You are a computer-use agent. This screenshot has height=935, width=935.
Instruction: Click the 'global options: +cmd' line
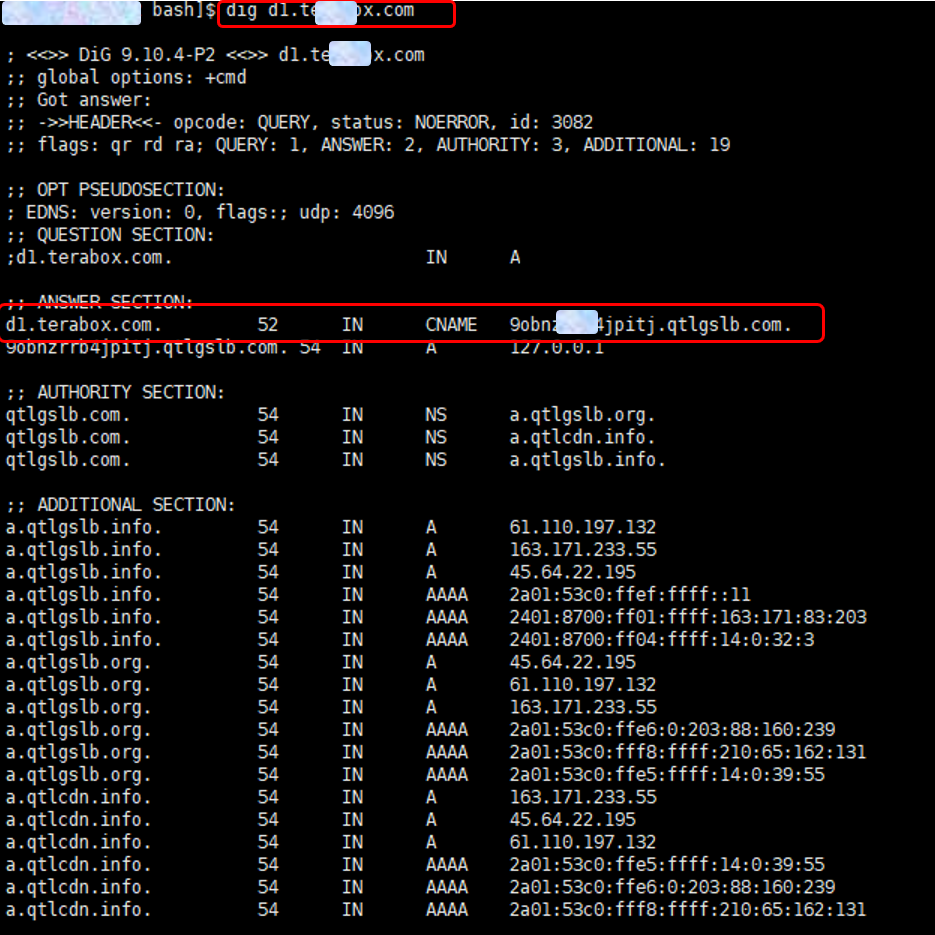pos(141,78)
